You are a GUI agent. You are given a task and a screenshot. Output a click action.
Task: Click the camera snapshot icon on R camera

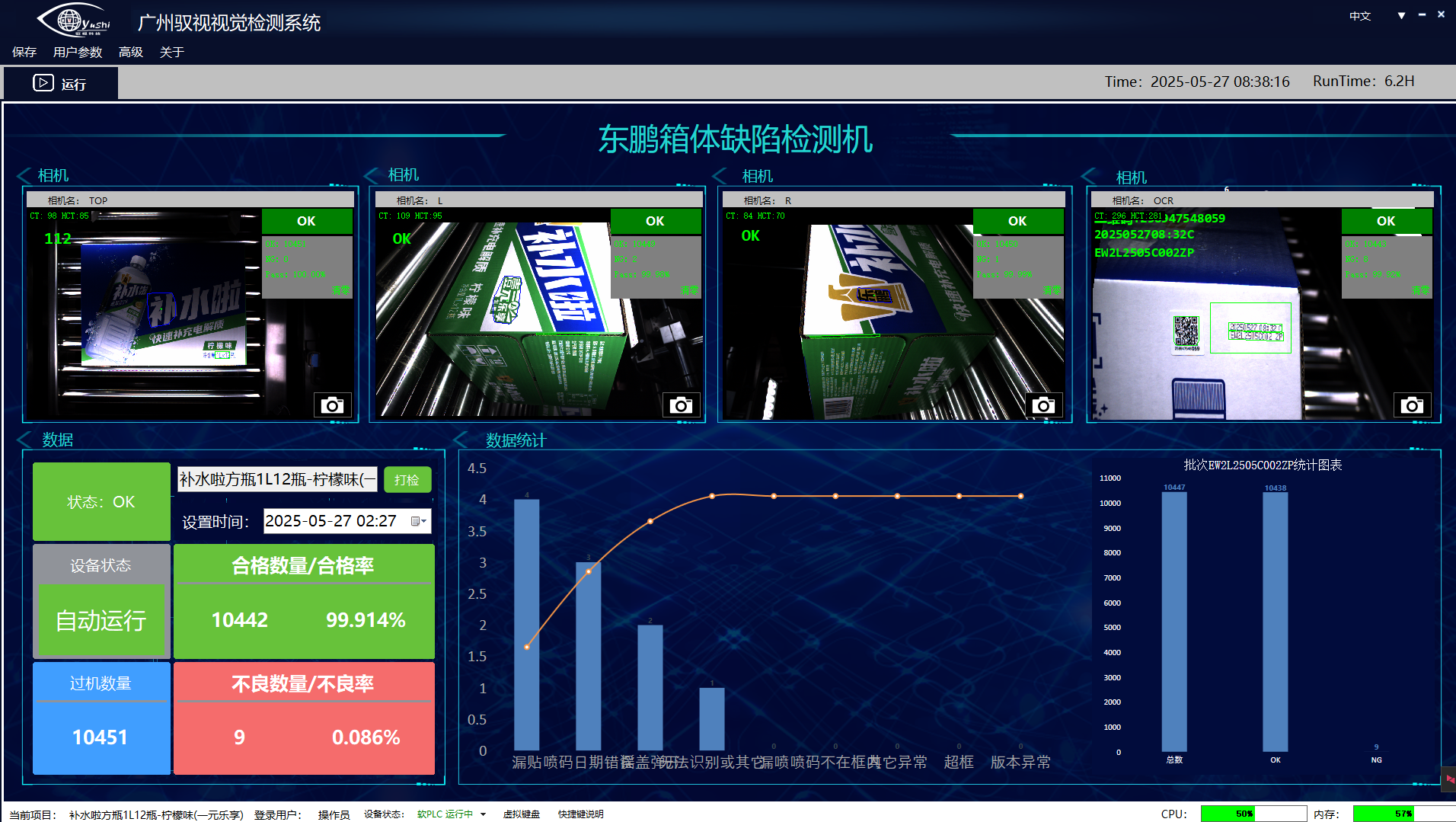pos(1043,405)
